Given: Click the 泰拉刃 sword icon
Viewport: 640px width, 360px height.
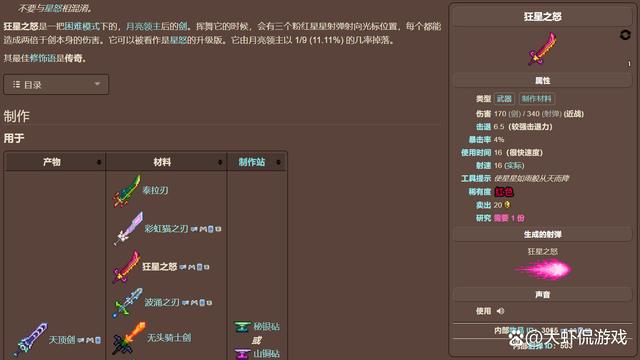Looking at the screenshot, I should (127, 191).
